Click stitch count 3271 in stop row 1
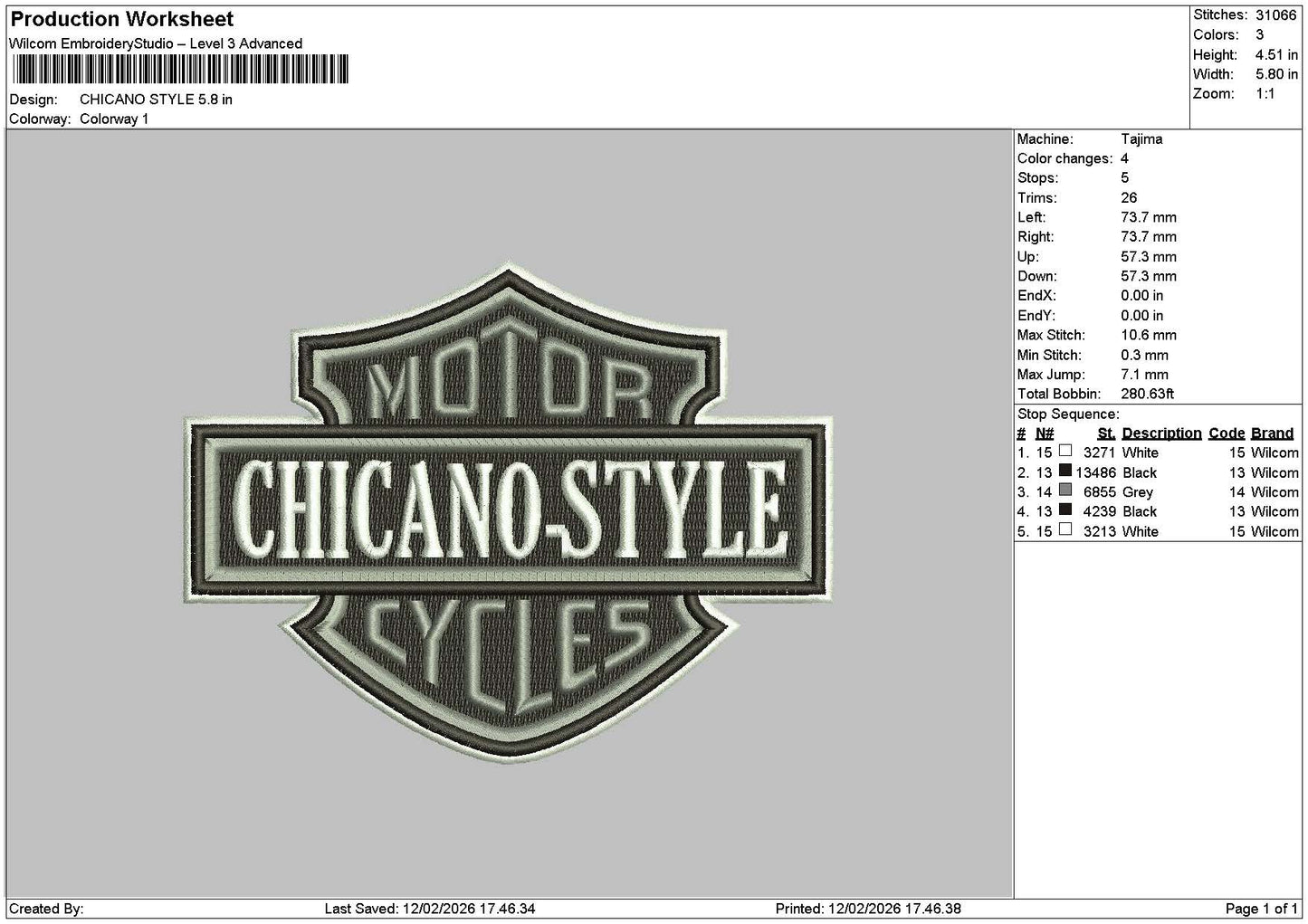This screenshot has width=1308, height=924. (1099, 452)
